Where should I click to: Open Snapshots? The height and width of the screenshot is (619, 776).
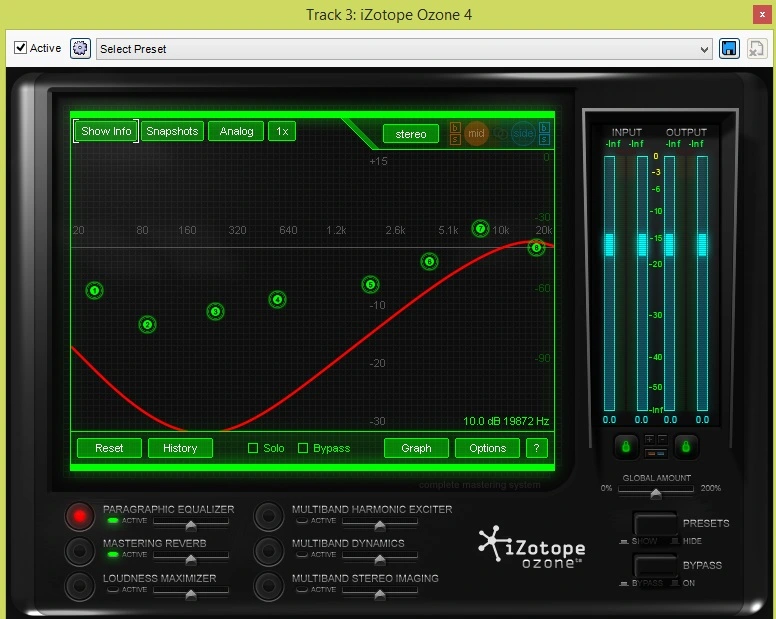tap(172, 131)
